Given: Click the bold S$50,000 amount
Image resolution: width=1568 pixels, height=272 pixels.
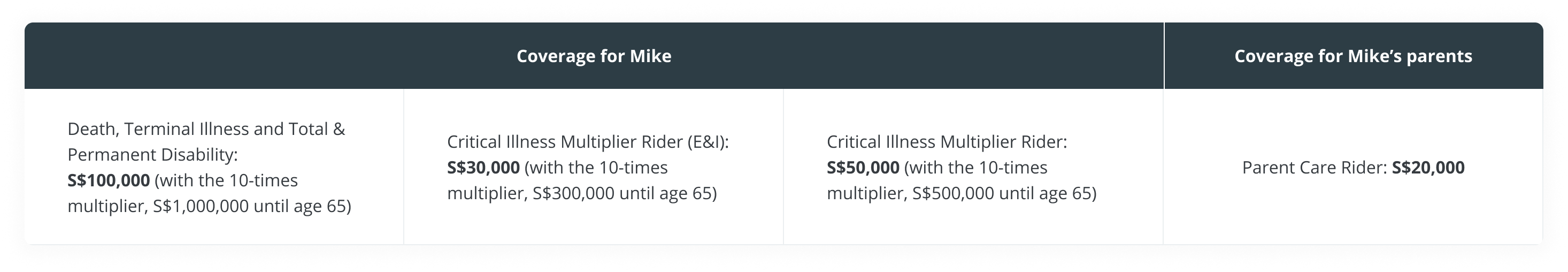Looking at the screenshot, I should pos(863,168).
